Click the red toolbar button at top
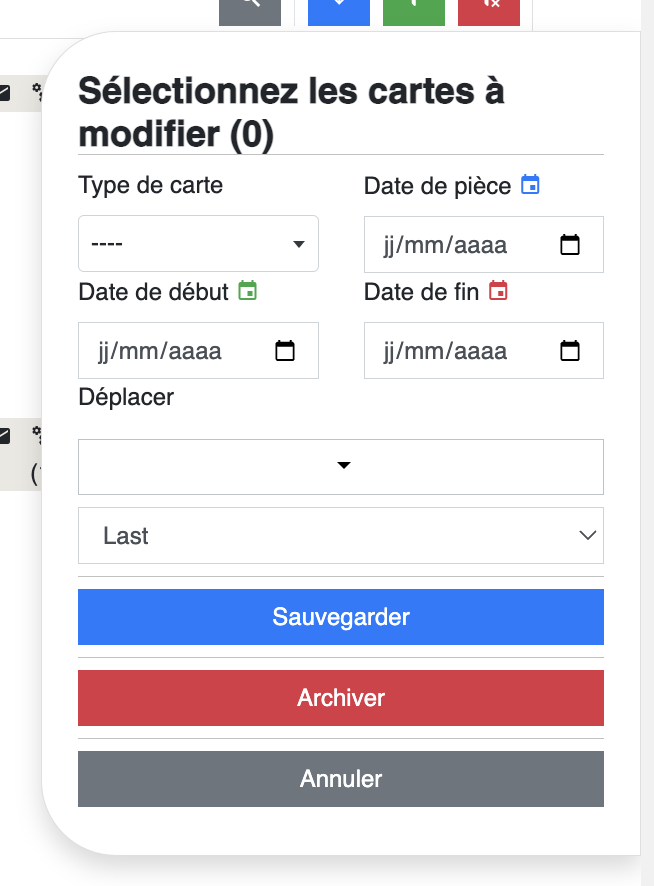 489,12
